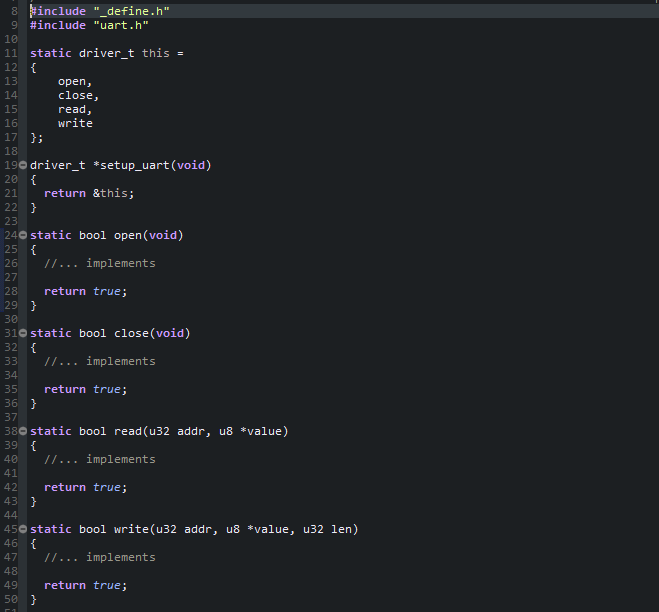Image resolution: width=659 pixels, height=612 pixels.
Task: Collapse the open function fold marker
Action: click(23, 235)
